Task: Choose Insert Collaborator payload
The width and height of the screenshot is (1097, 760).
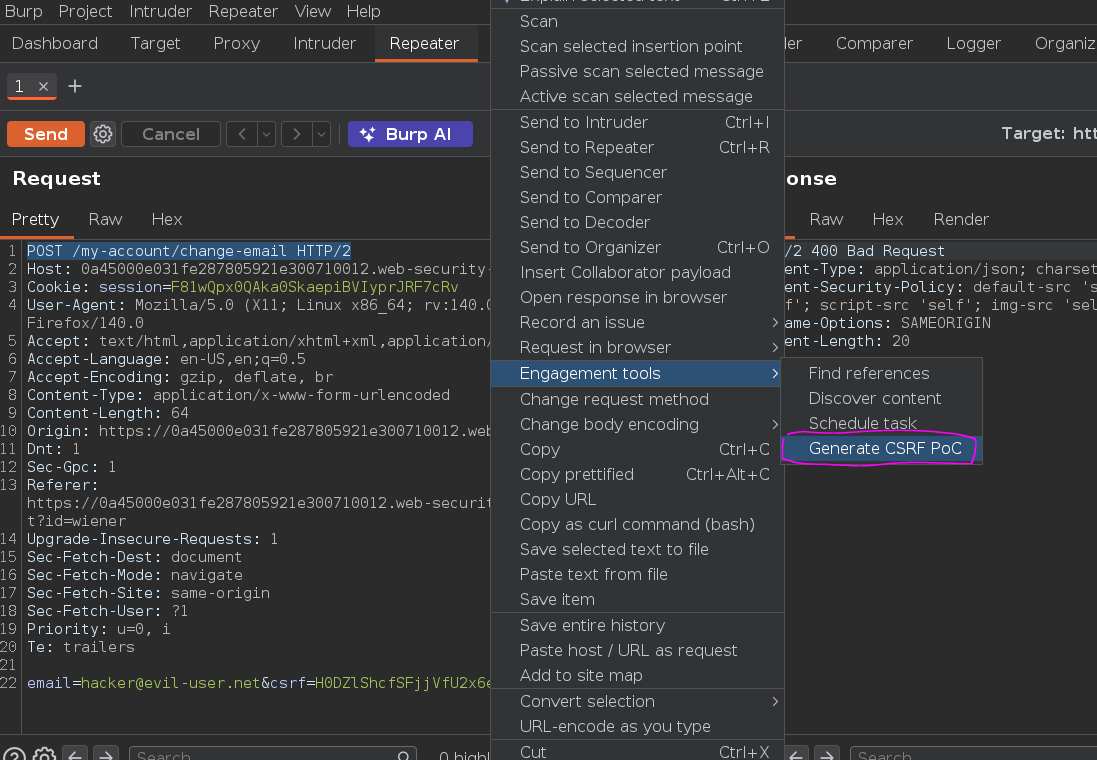Action: [637, 273]
